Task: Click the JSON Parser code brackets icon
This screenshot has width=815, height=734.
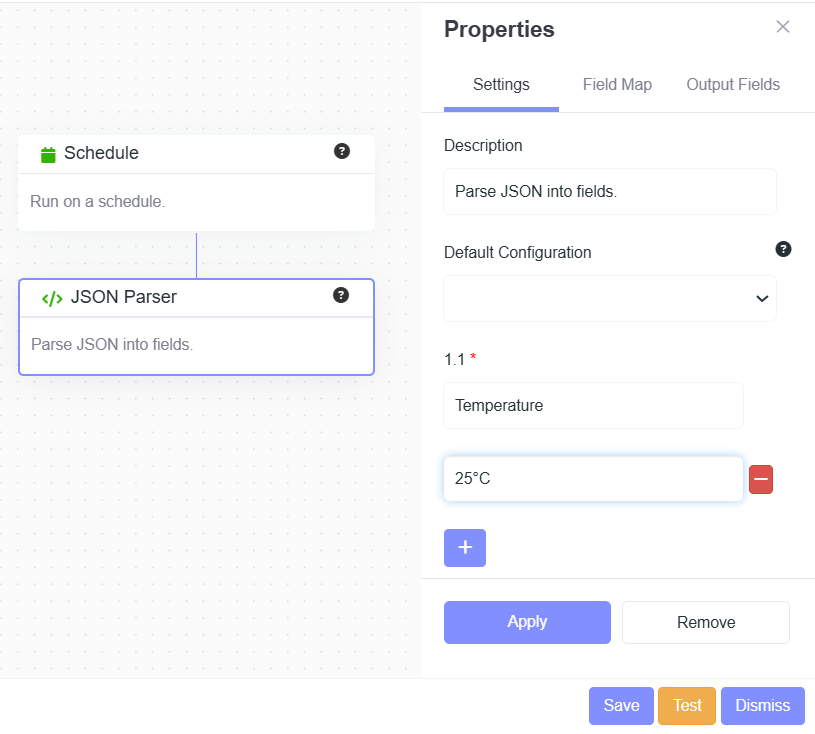Action: pos(52,298)
